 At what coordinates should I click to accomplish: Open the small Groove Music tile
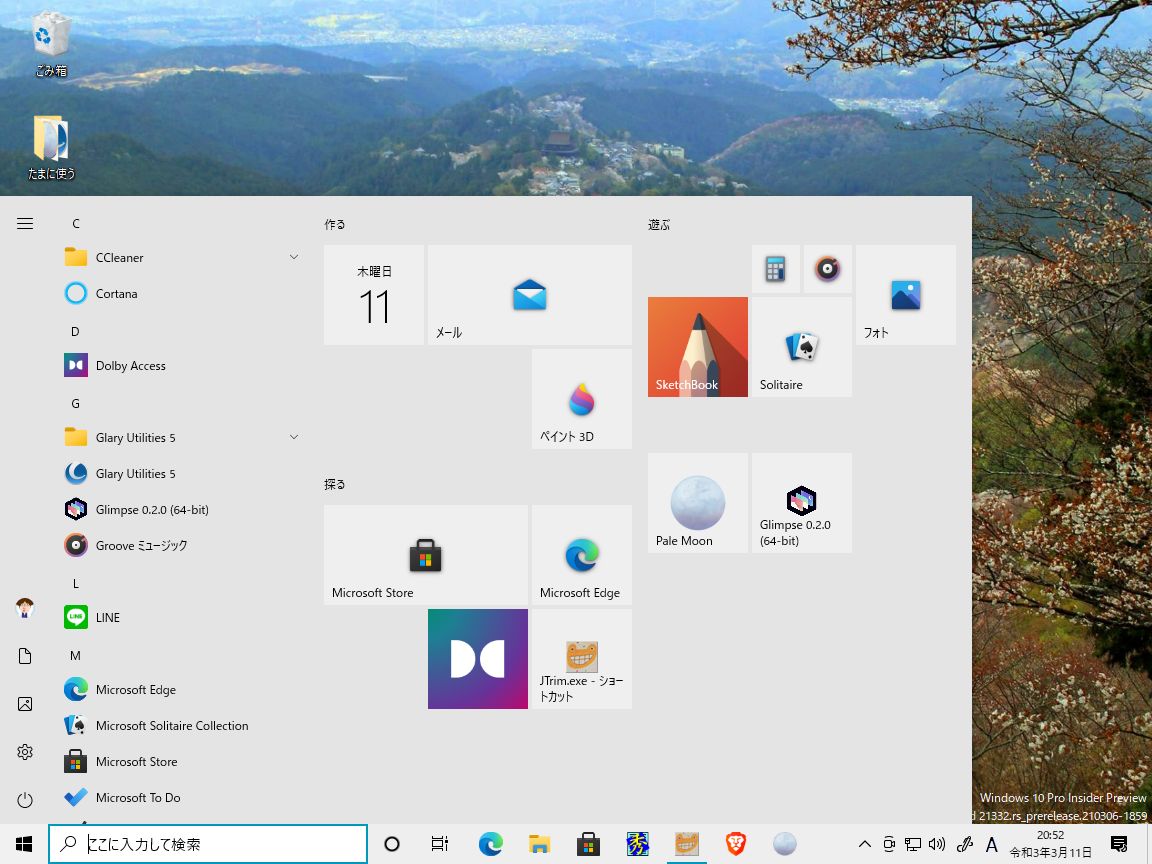[x=828, y=269]
